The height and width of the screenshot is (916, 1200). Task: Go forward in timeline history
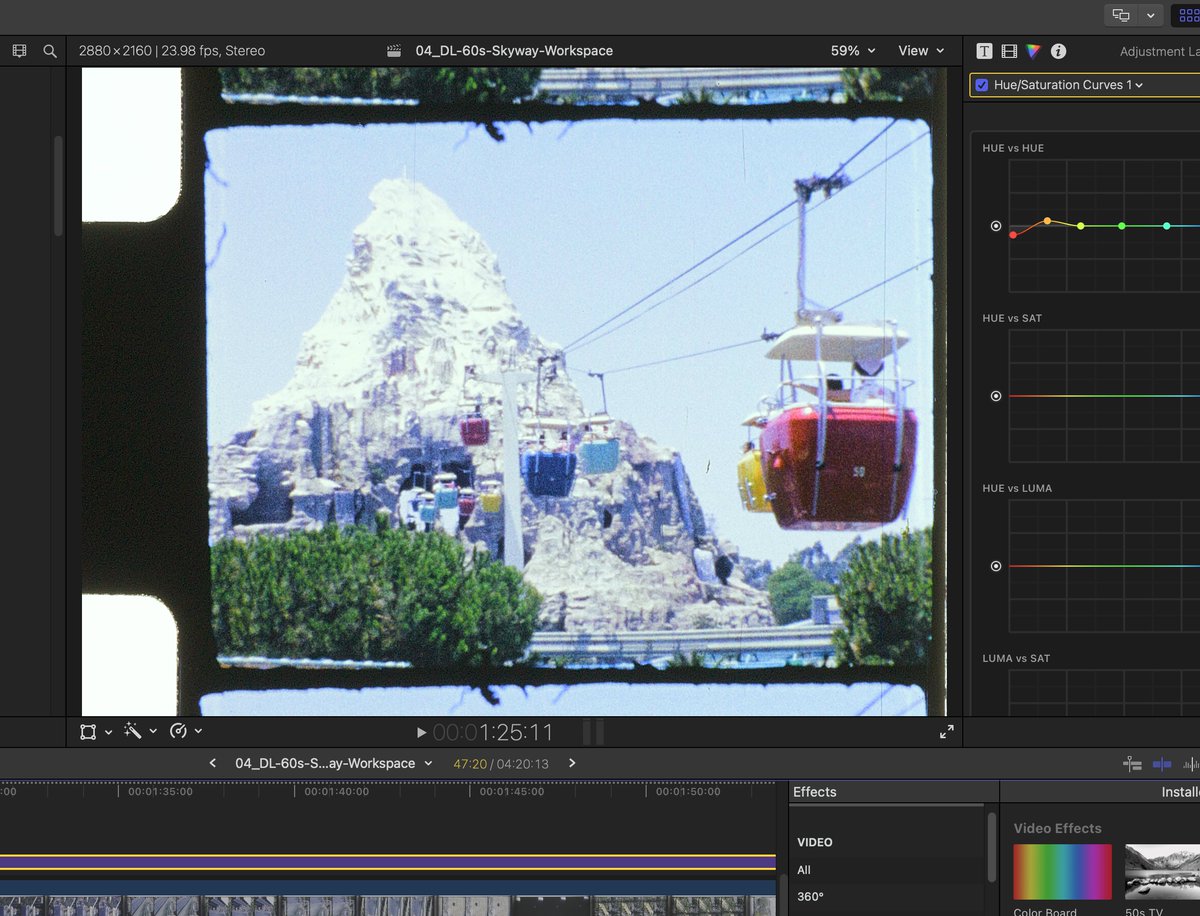(x=572, y=763)
